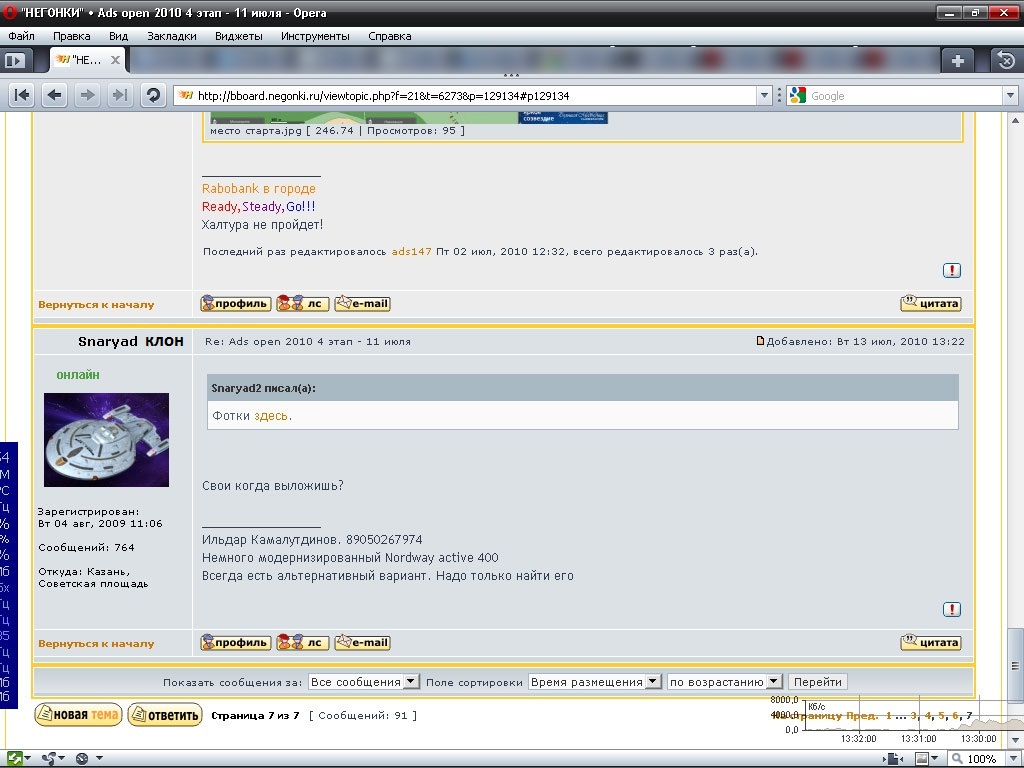This screenshot has width=1024, height=768.
Task: Follow the здесь link in the quote
Action: [272, 416]
